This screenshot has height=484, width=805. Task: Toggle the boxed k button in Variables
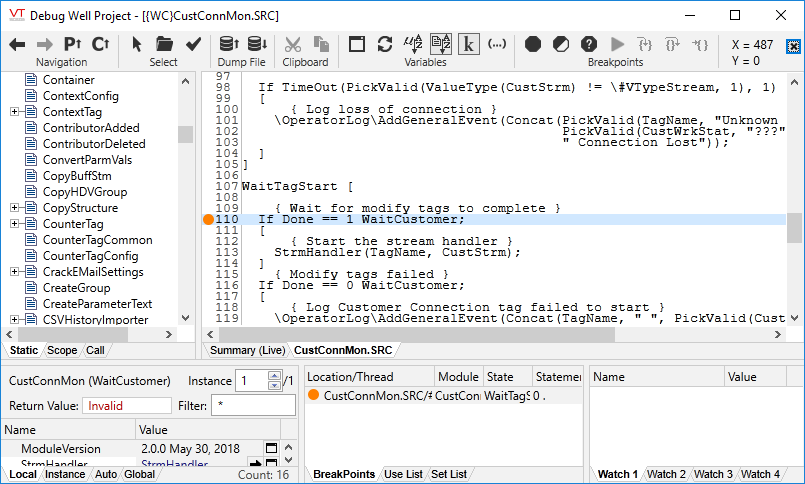[469, 44]
